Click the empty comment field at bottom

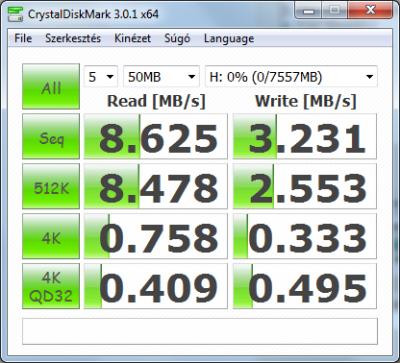pos(200,331)
